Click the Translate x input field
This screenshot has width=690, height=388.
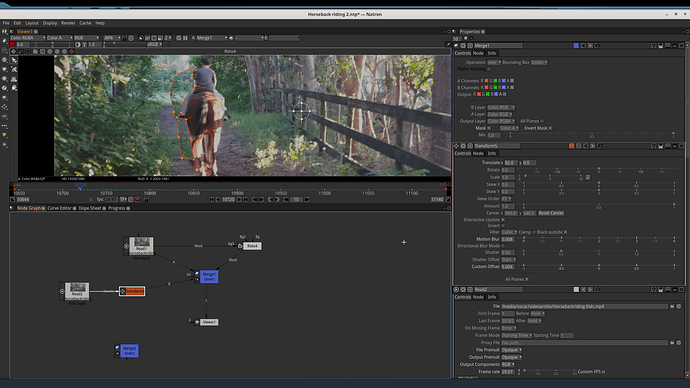click(x=510, y=163)
